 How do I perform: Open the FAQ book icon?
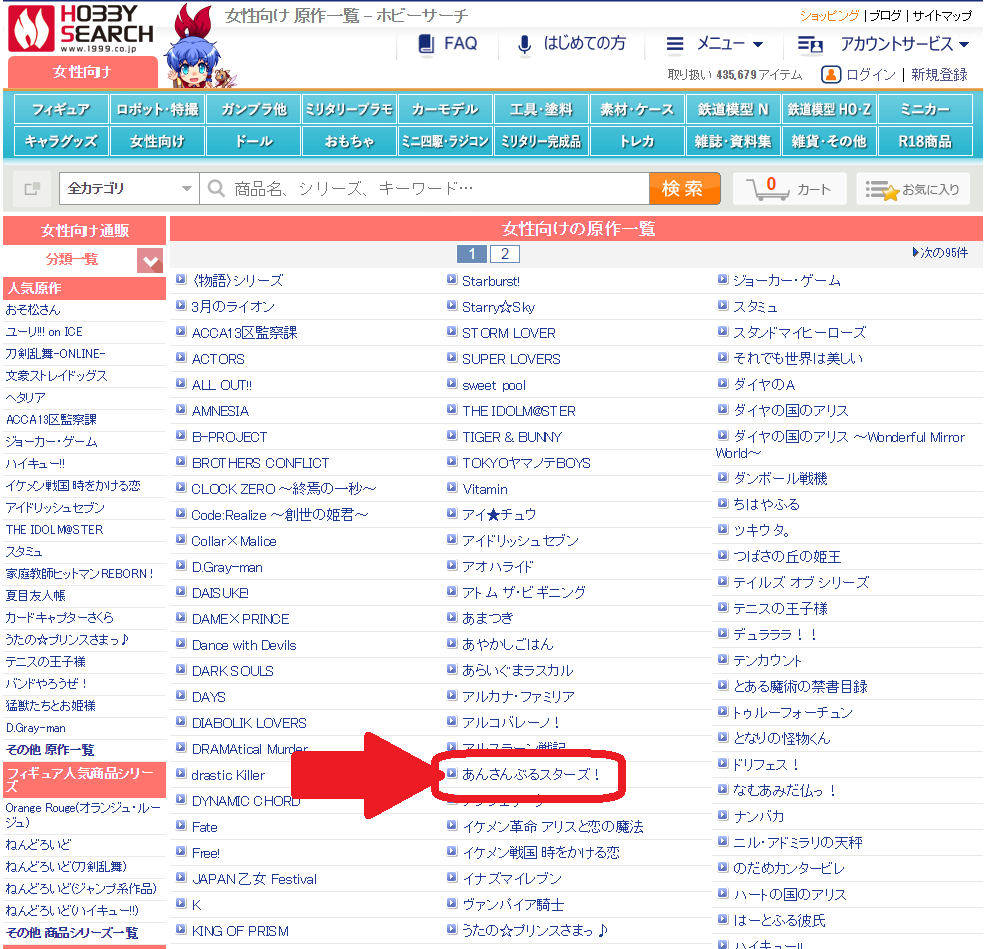pyautogui.click(x=426, y=43)
